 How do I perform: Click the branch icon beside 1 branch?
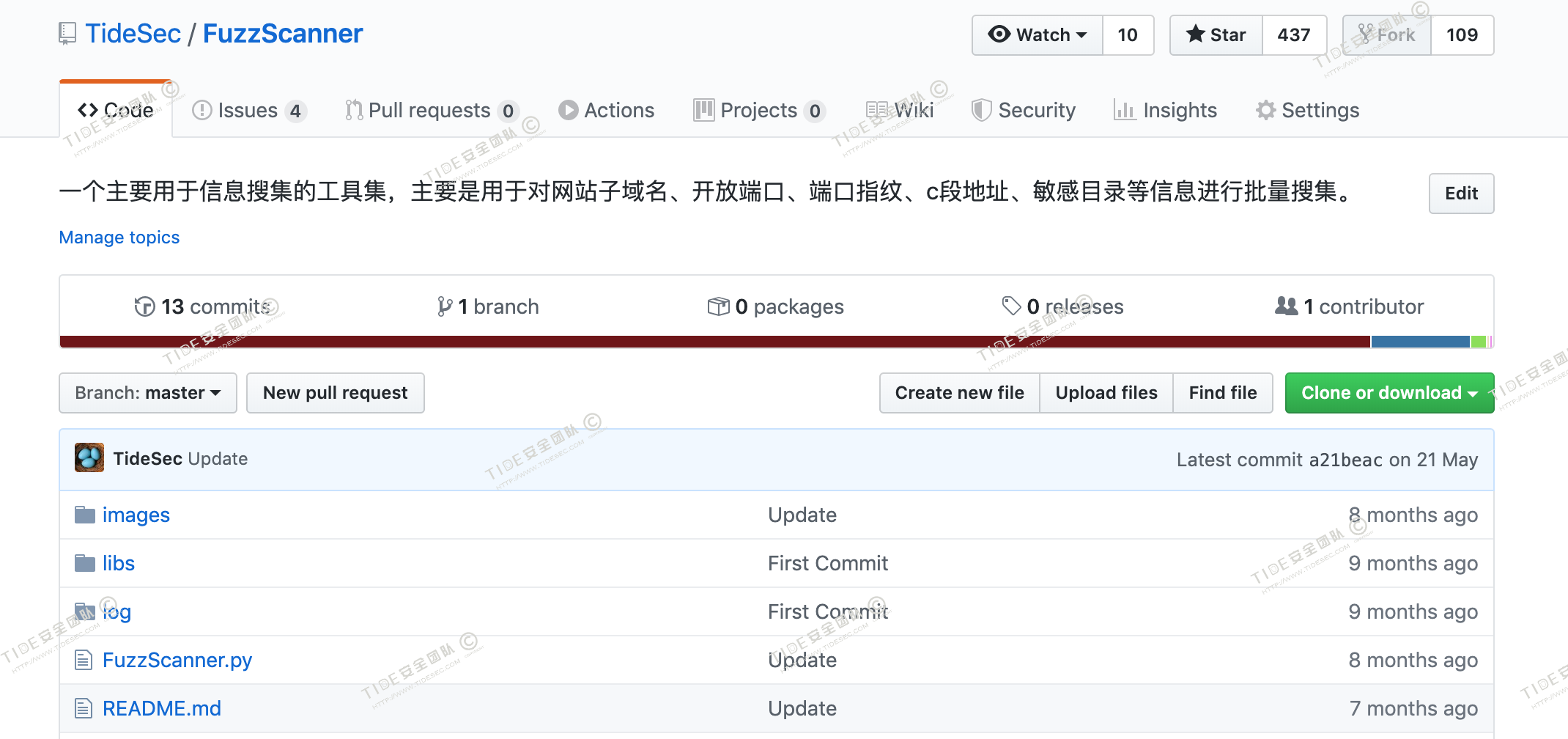[x=444, y=306]
